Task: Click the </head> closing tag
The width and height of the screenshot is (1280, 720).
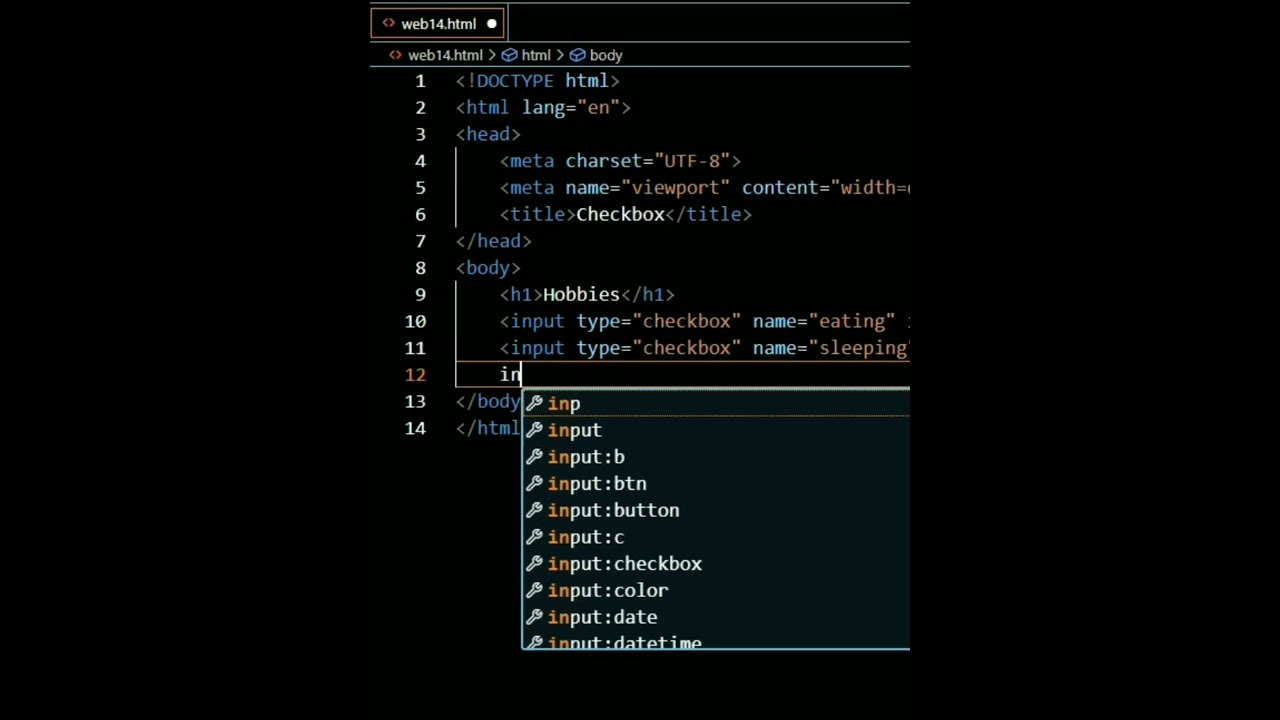Action: point(494,241)
